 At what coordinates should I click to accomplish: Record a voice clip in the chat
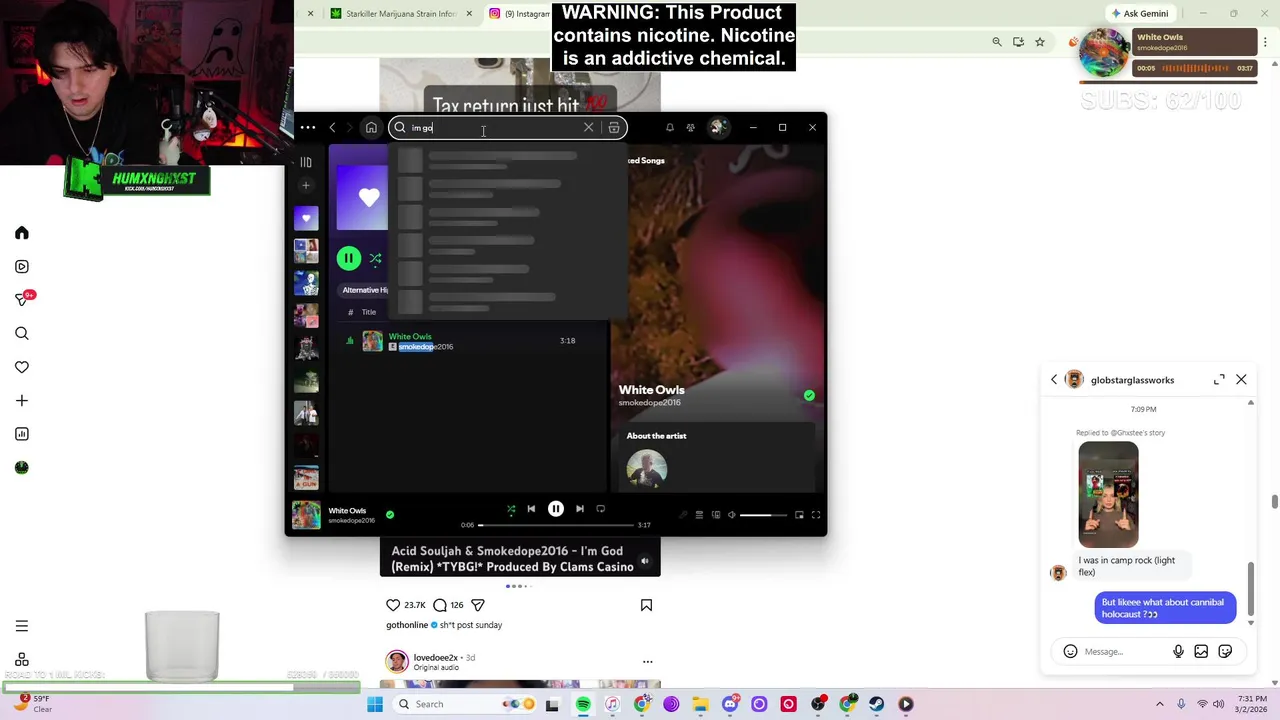pos(1178,652)
